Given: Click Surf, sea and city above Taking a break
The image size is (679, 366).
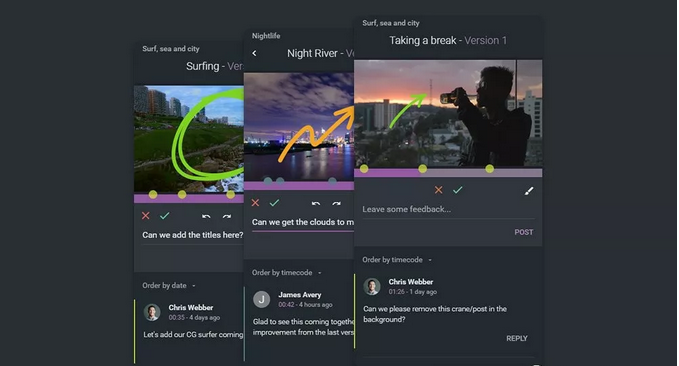Looking at the screenshot, I should tap(391, 23).
